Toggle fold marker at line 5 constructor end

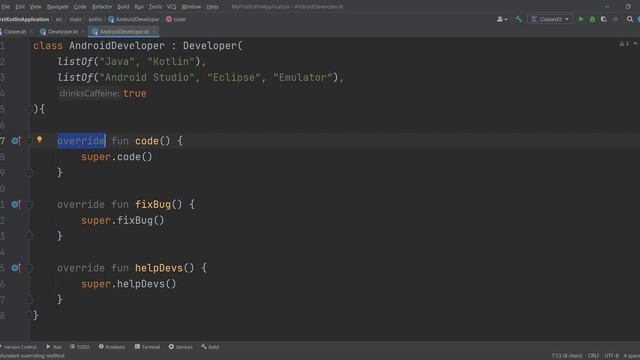click(x=29, y=109)
